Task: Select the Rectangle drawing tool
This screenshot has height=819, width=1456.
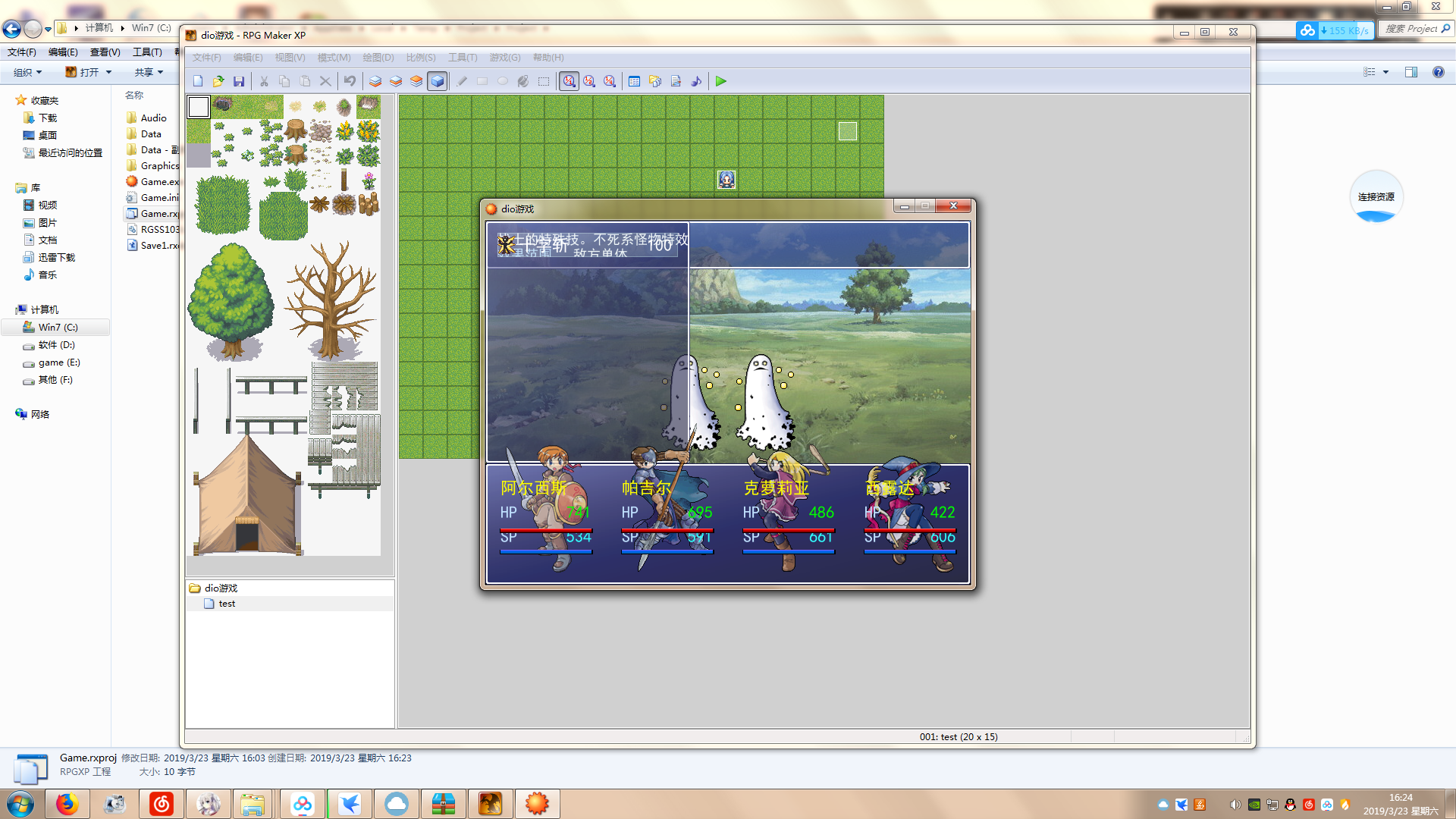Action: click(482, 81)
